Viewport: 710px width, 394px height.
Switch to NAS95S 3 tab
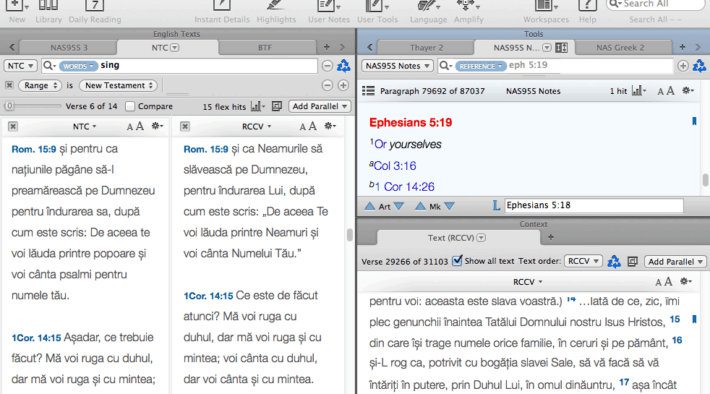pyautogui.click(x=69, y=48)
